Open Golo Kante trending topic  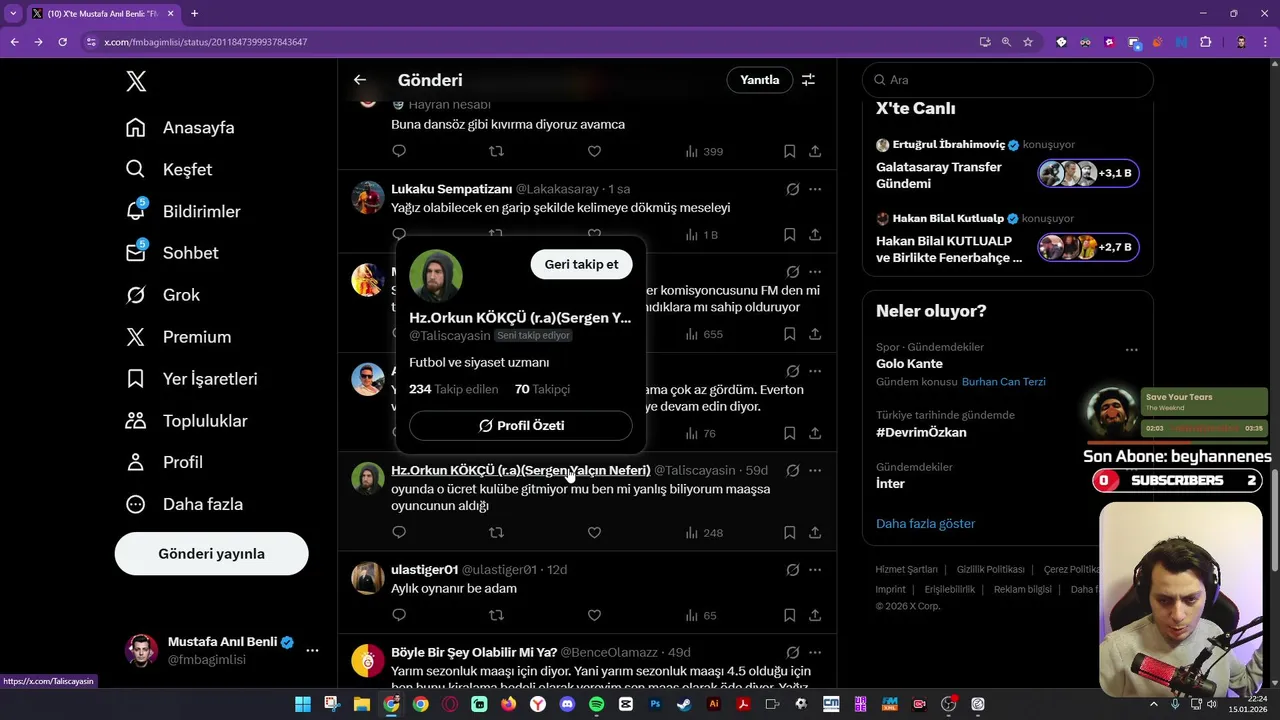pyautogui.click(x=909, y=364)
